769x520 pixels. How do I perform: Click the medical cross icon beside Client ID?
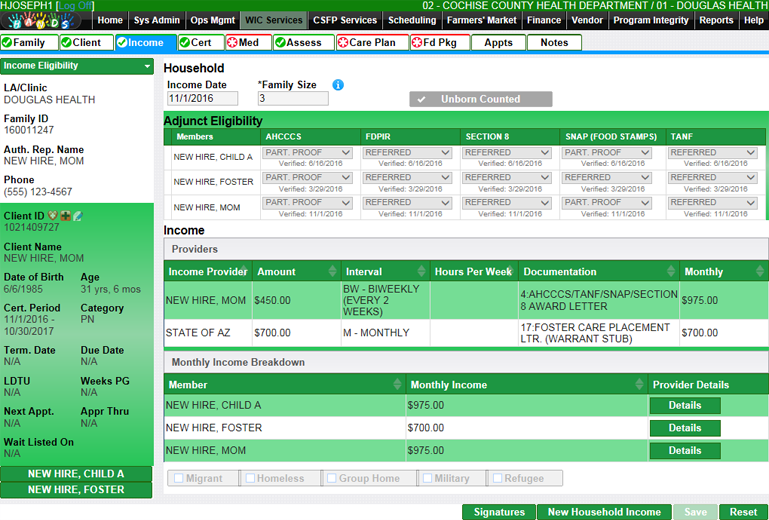pyautogui.click(x=65, y=216)
